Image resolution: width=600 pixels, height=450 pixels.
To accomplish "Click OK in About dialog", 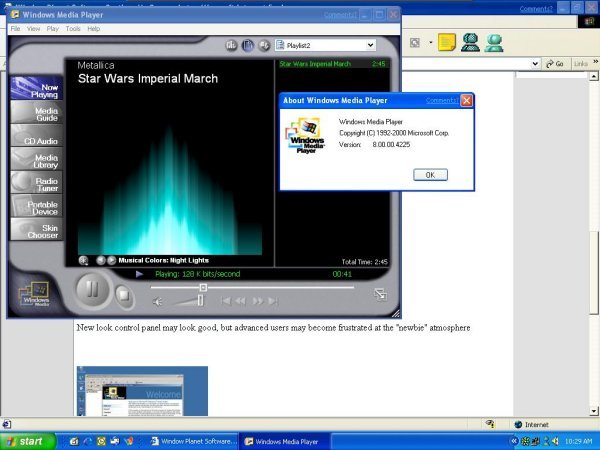I will coord(429,174).
